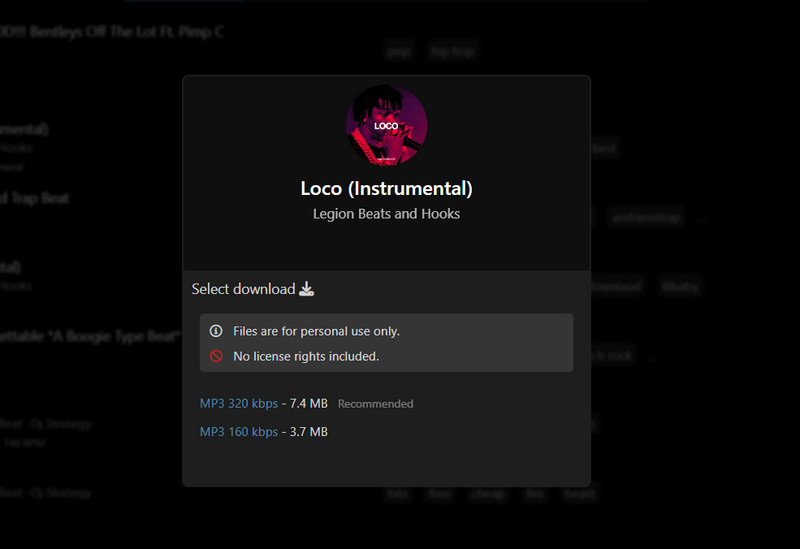
Task: Click the red no-license prohibition icon
Action: (x=216, y=356)
